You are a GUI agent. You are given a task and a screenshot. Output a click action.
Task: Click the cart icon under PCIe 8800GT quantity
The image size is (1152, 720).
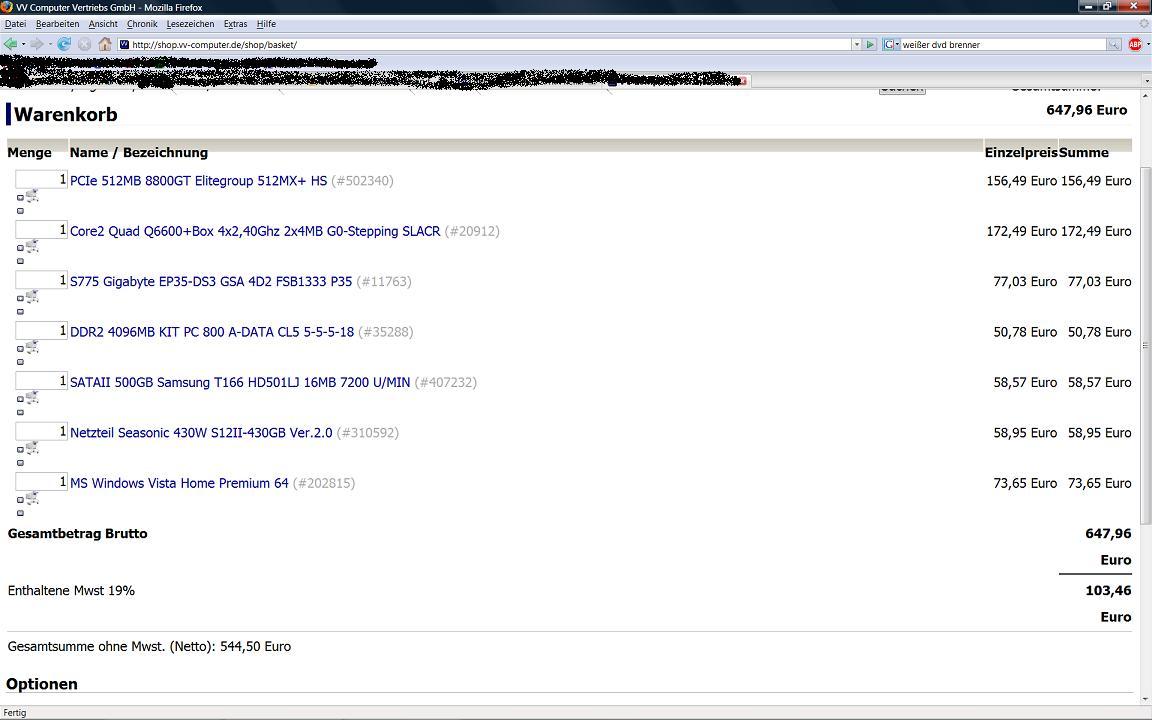tap(32, 195)
